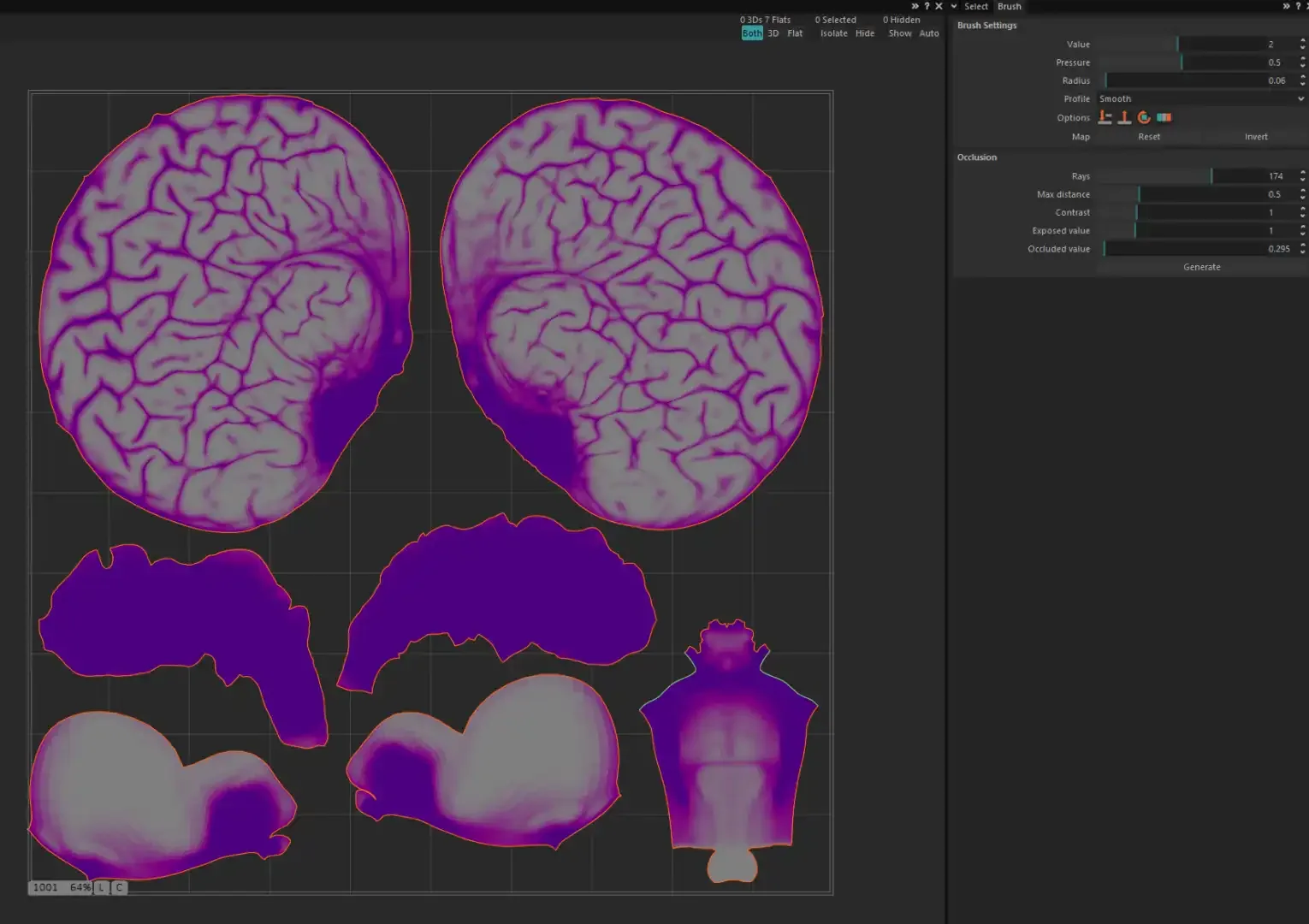Click the circular orange-teal brush option icon
1309x924 pixels.
pyautogui.click(x=1144, y=117)
